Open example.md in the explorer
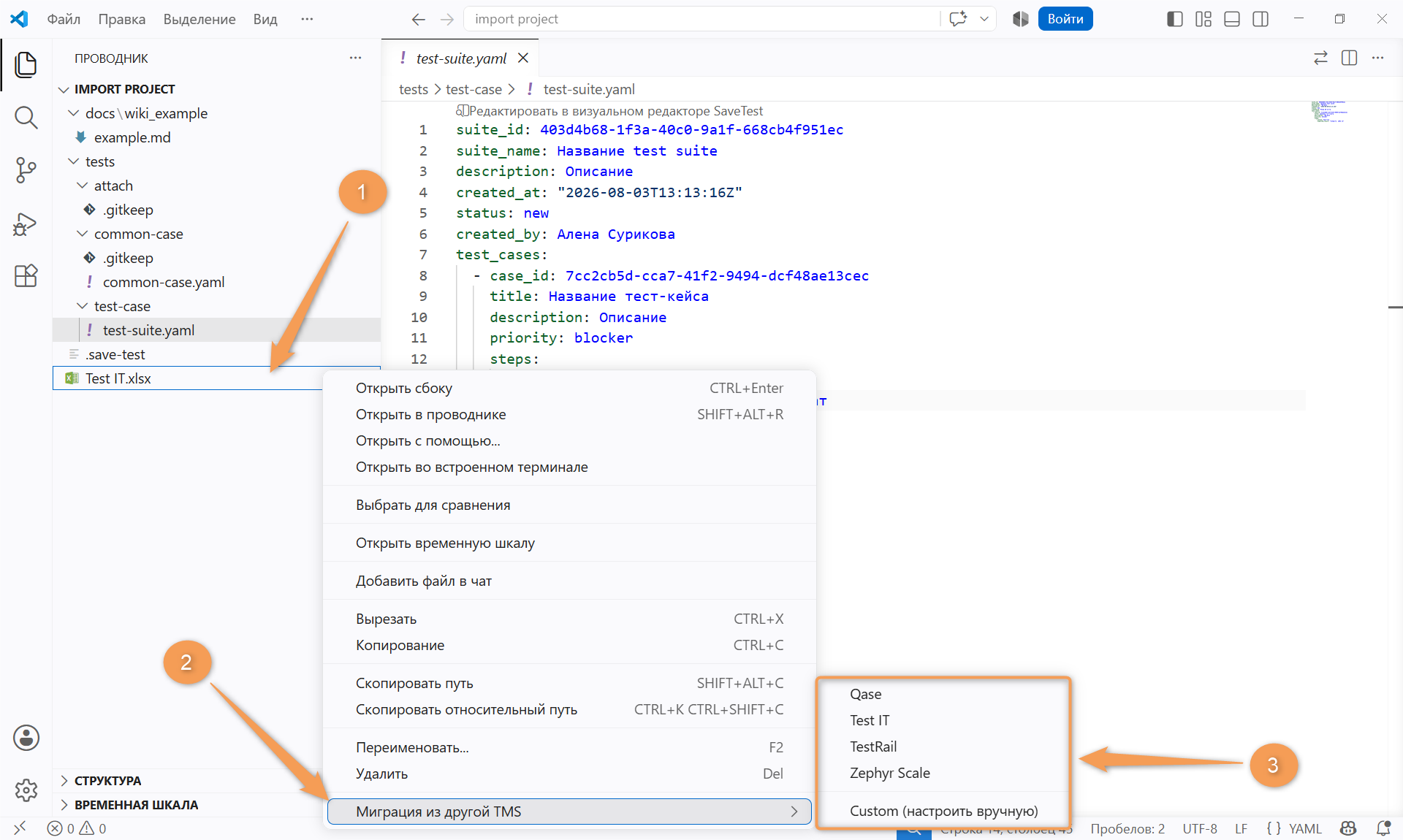Screen dimensions: 1403x840 (216, 137)
